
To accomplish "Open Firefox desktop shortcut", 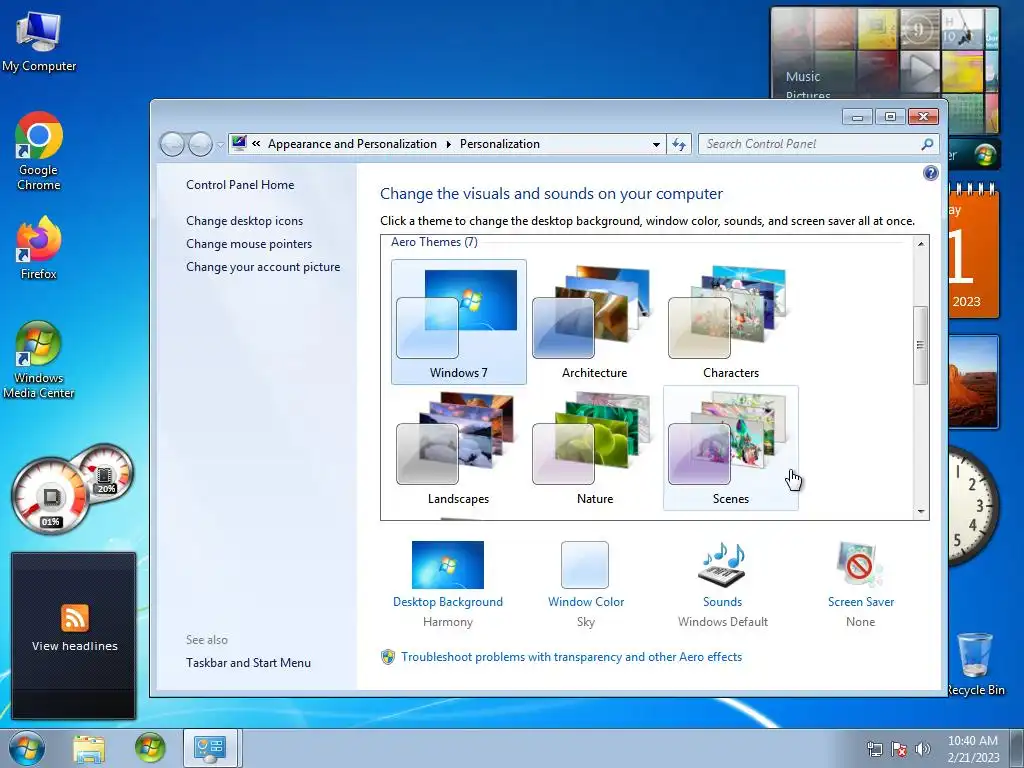I will pyautogui.click(x=39, y=248).
